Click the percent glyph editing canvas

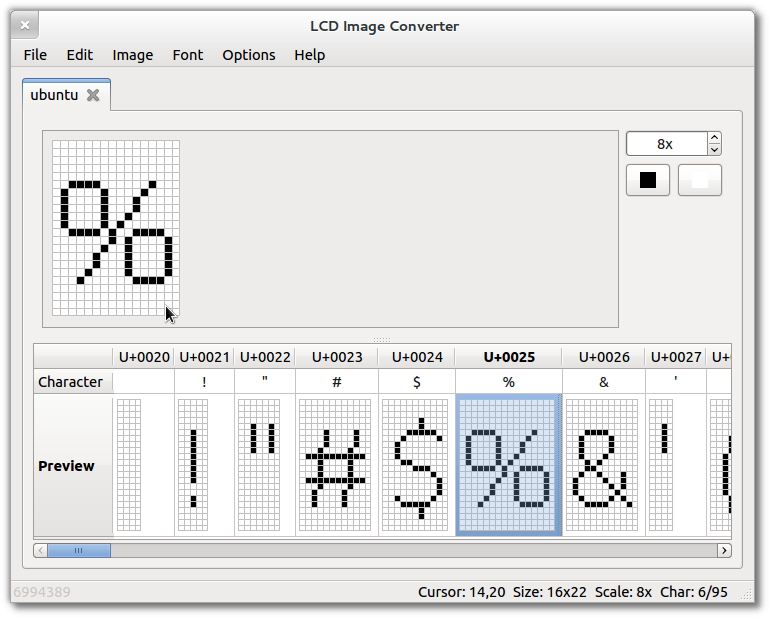click(x=116, y=228)
